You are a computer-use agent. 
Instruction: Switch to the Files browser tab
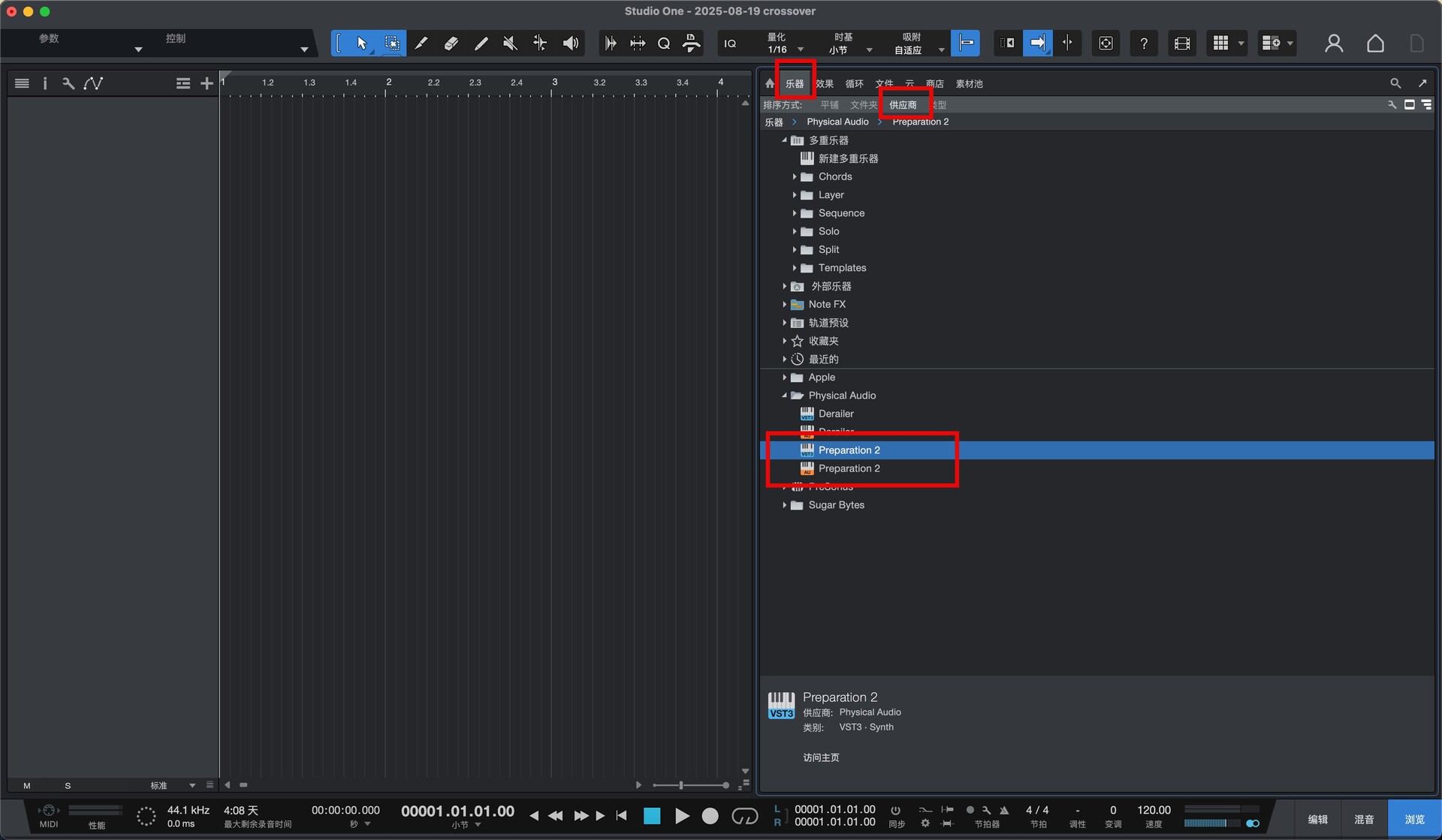[x=884, y=84]
